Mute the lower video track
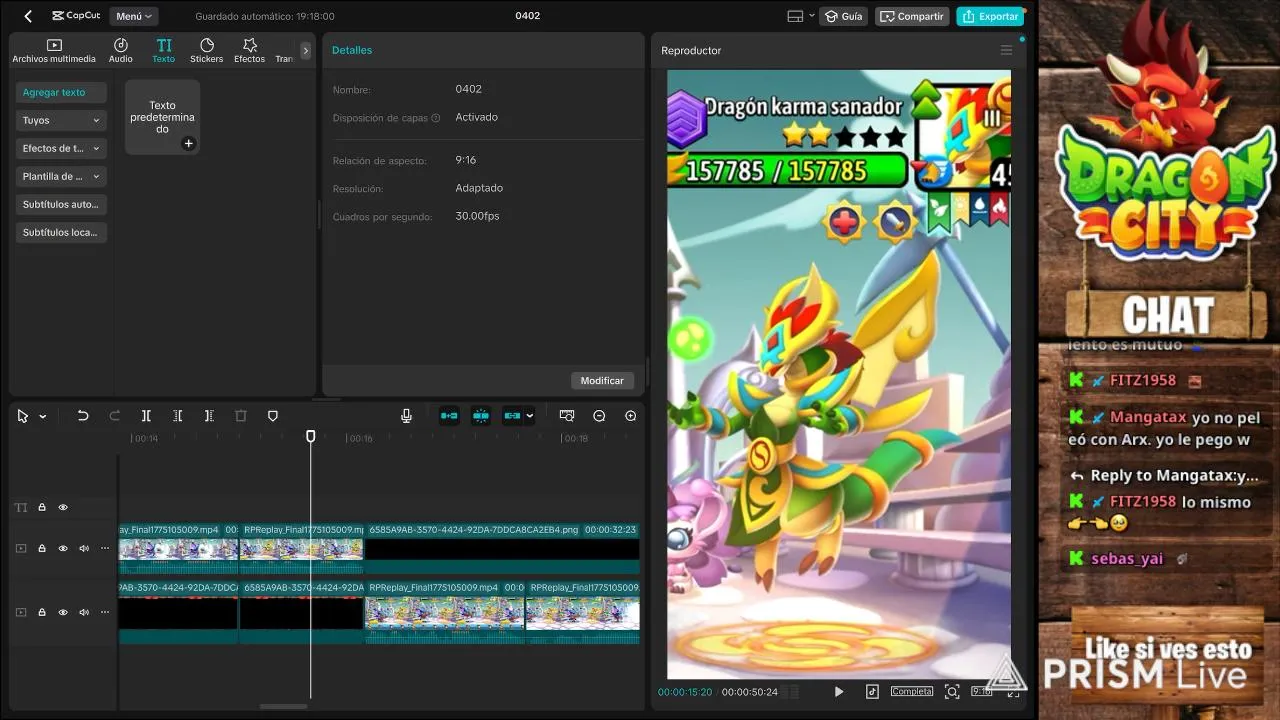This screenshot has height=720, width=1280. click(84, 612)
